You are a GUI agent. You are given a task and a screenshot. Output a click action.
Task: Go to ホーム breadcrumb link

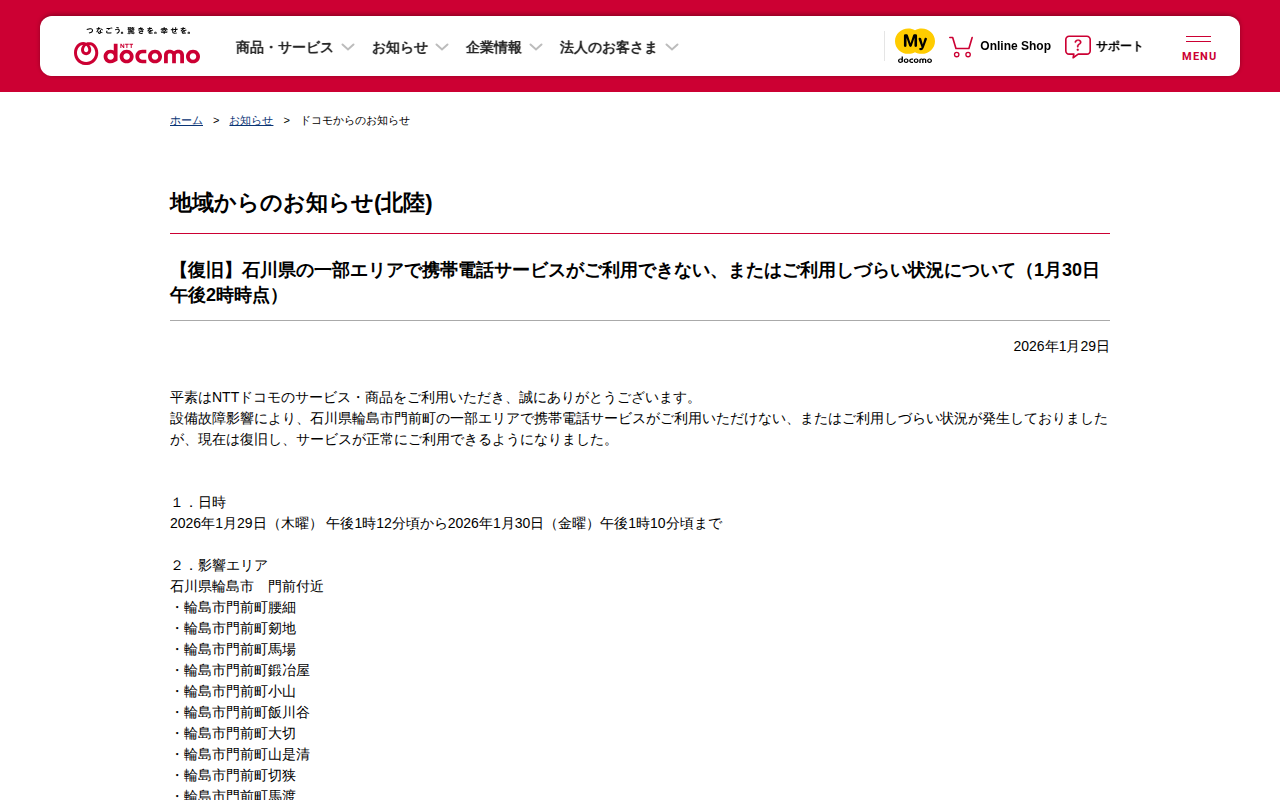coord(186,120)
